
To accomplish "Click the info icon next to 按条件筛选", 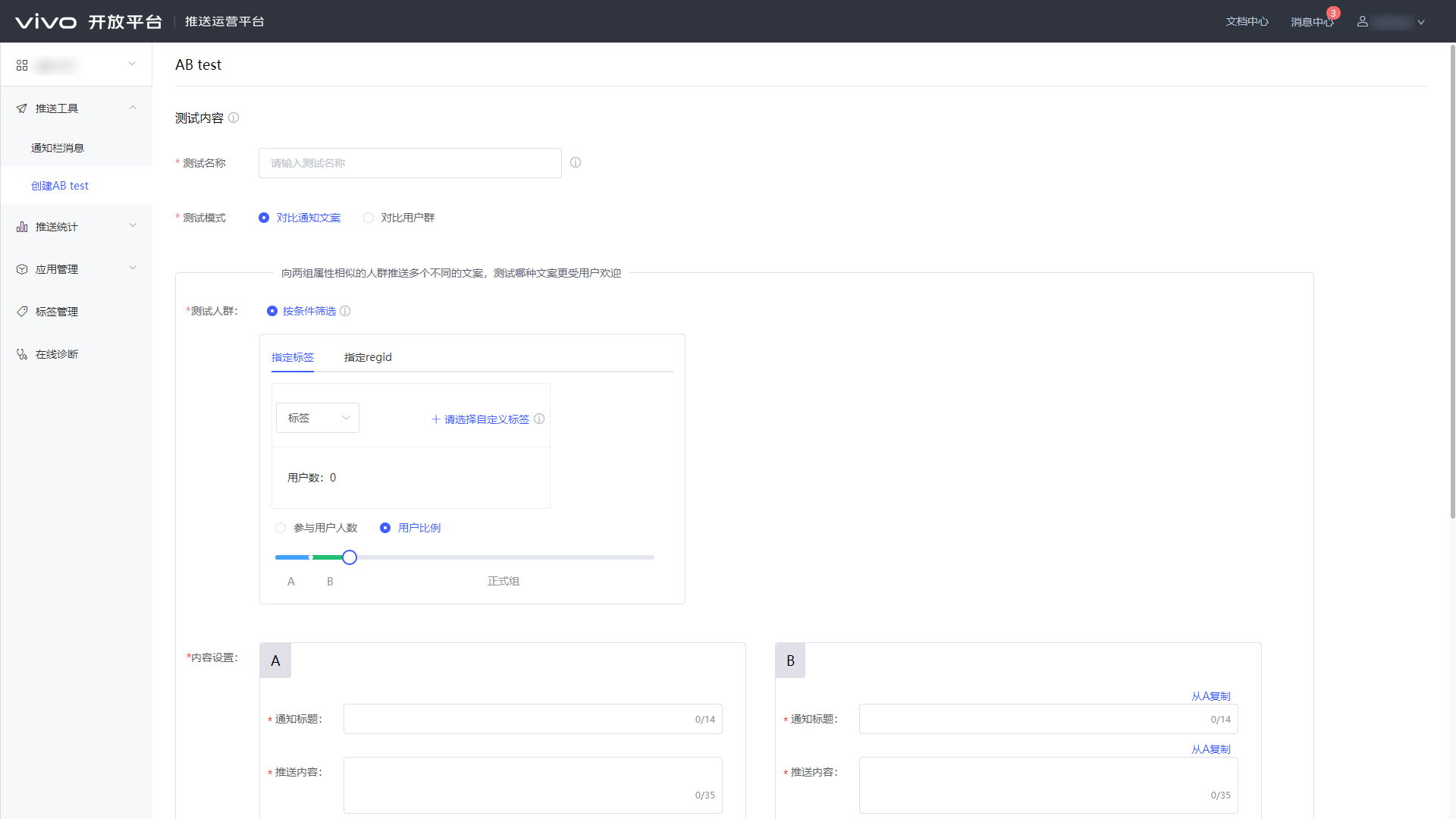I will (x=345, y=311).
